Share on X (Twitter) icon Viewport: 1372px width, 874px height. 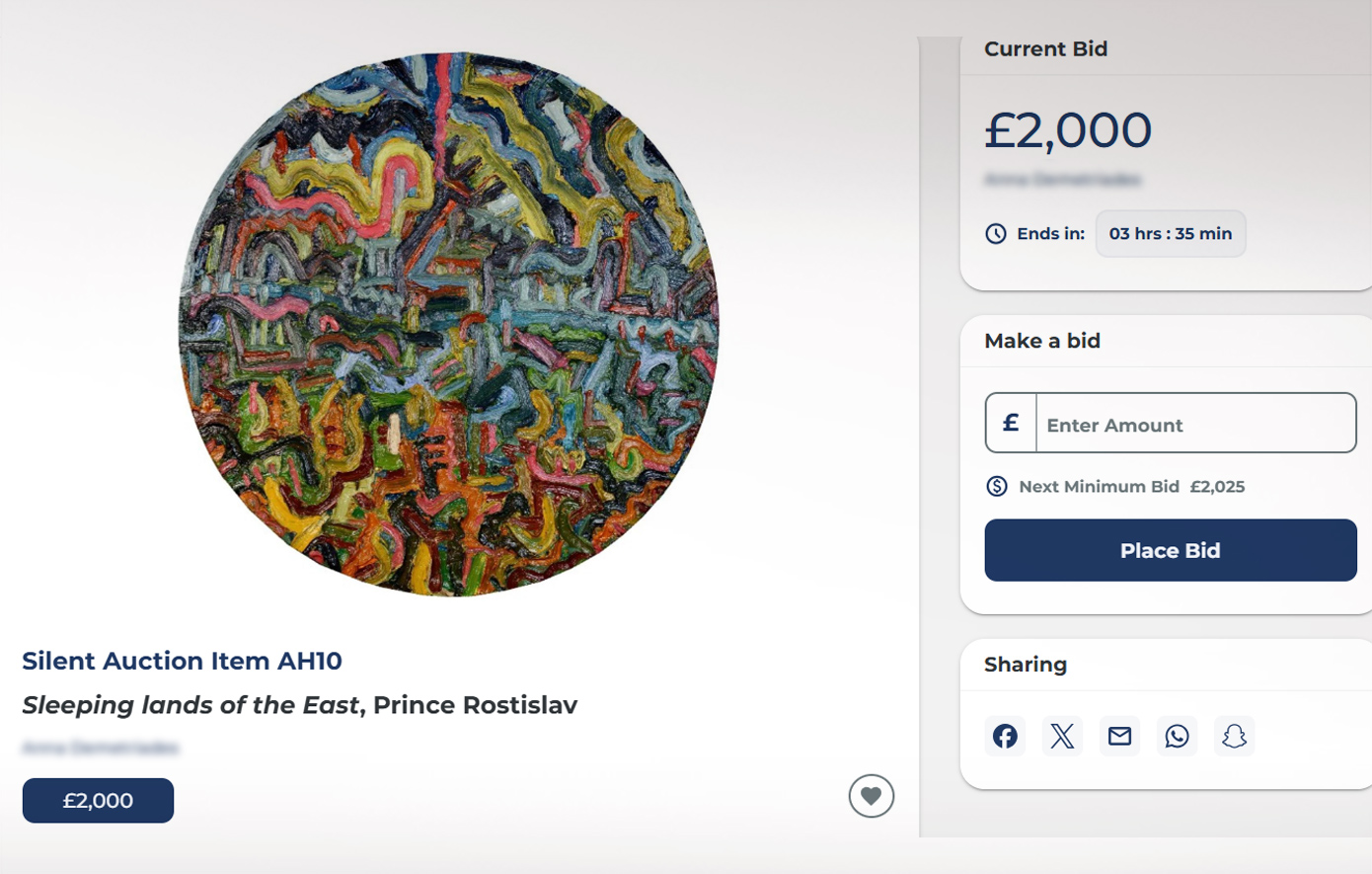1062,736
